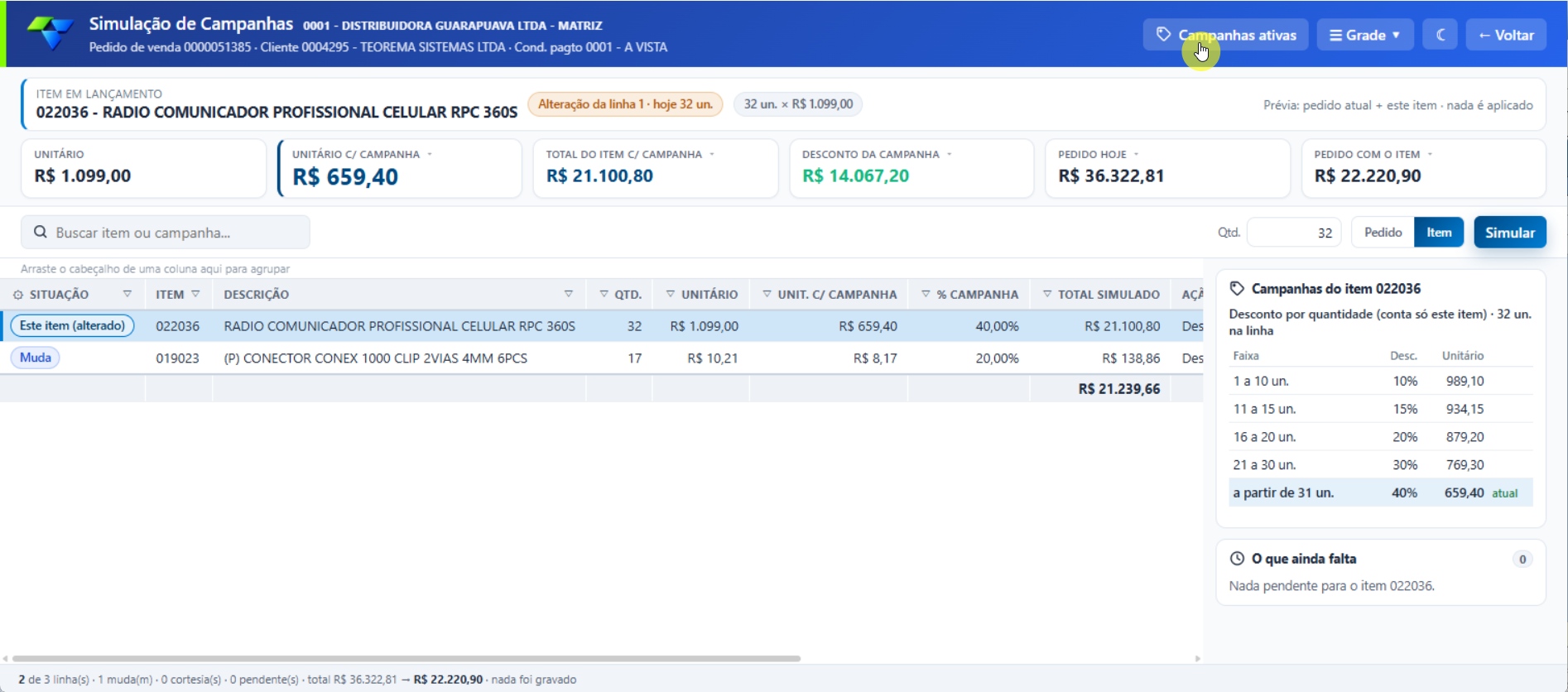Click the Voltar button

point(1506,35)
